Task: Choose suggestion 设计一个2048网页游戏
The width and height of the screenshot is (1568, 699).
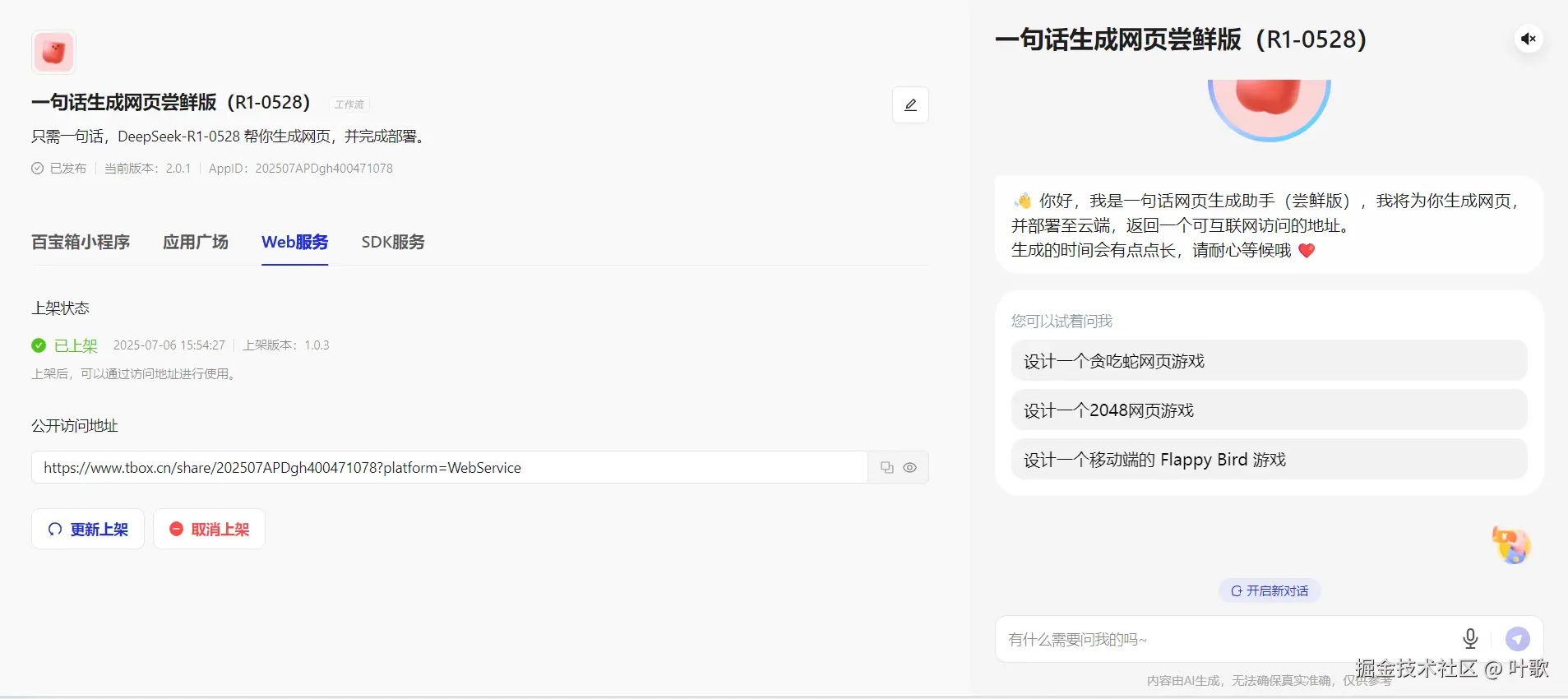Action: coord(1269,410)
